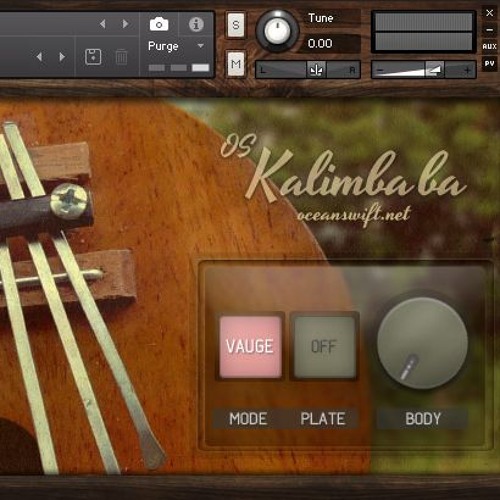The height and width of the screenshot is (500, 500).
Task: Click the upper output level meter
Action: tap(423, 22)
